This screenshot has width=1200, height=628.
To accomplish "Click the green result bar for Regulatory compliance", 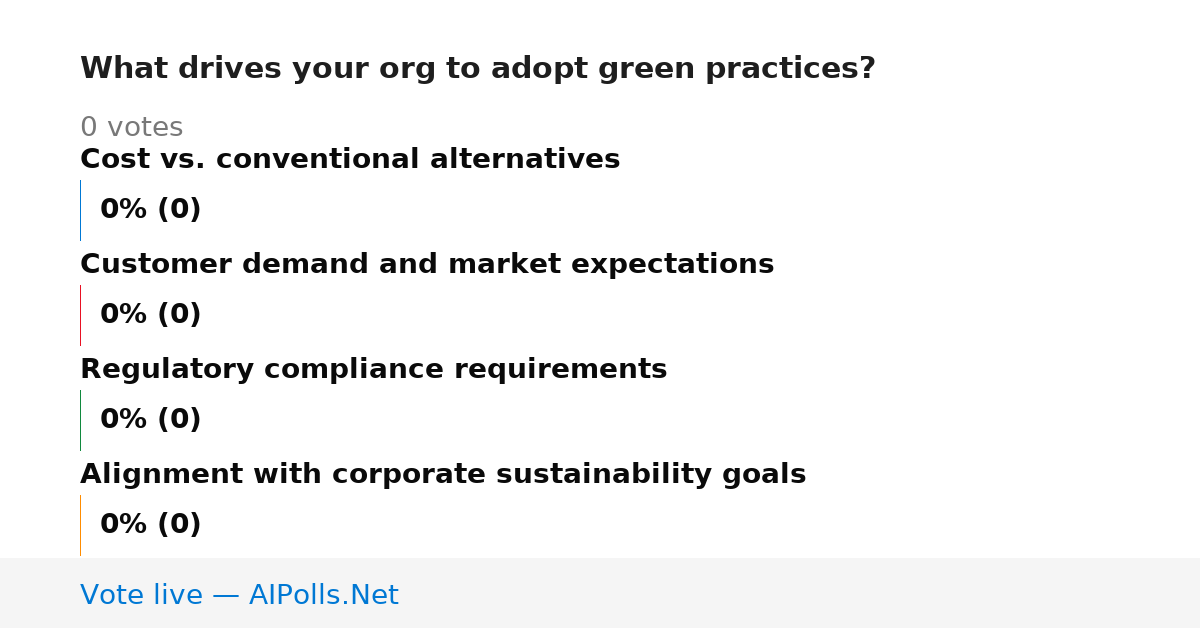I will 80,420.
